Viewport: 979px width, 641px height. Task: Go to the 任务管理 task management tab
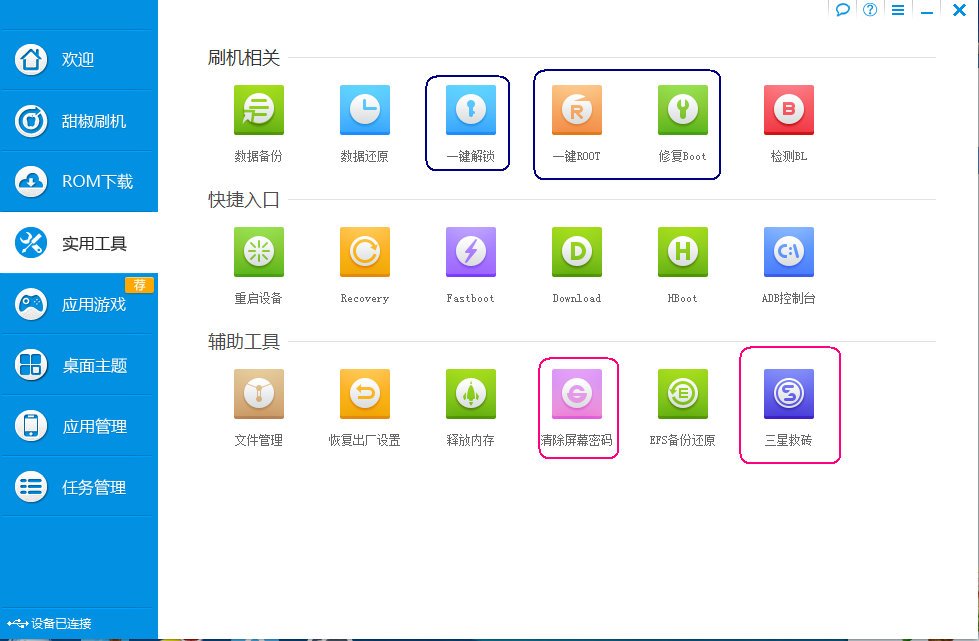tap(79, 487)
